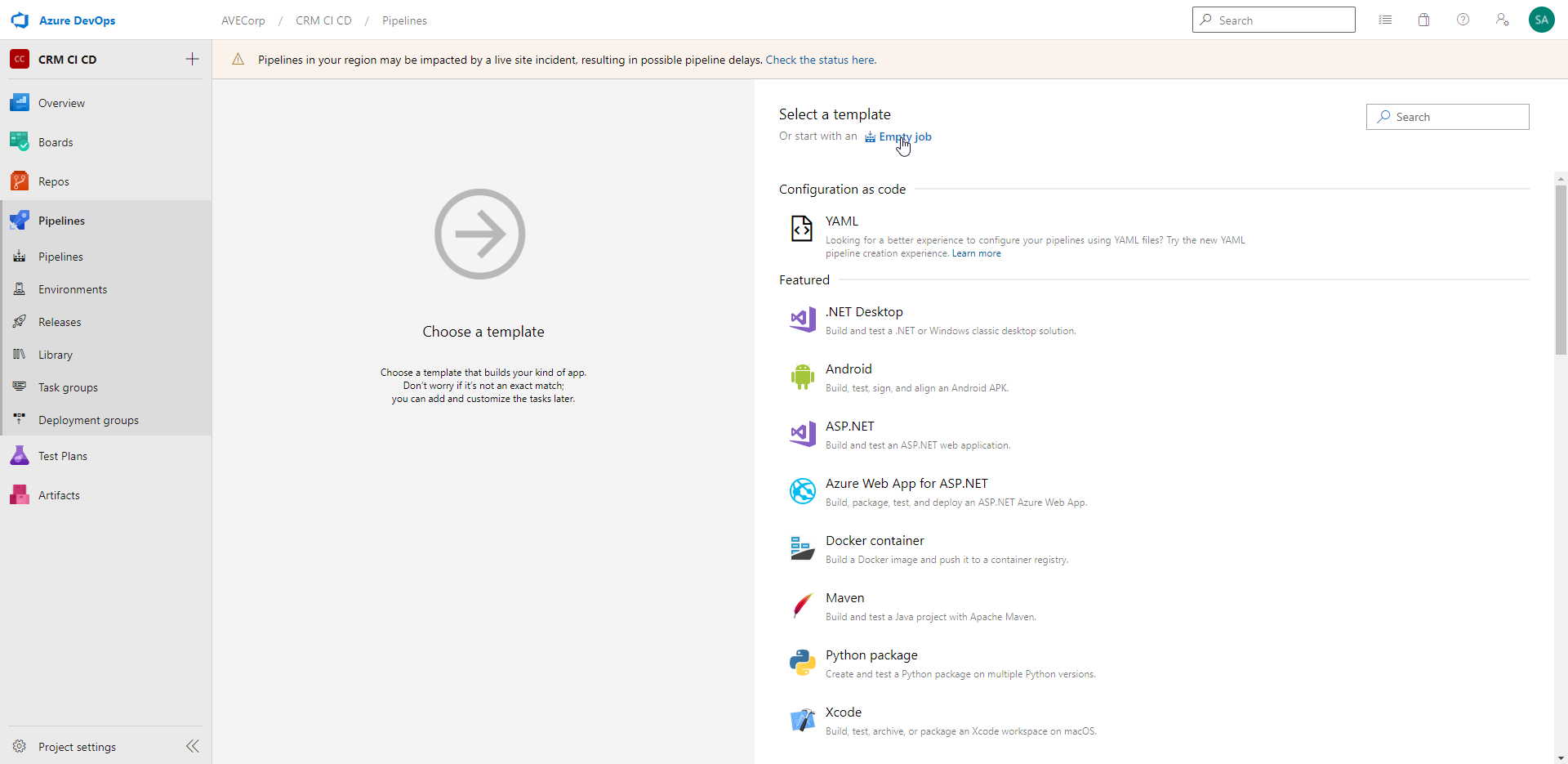Click the Android robot icon

point(803,377)
